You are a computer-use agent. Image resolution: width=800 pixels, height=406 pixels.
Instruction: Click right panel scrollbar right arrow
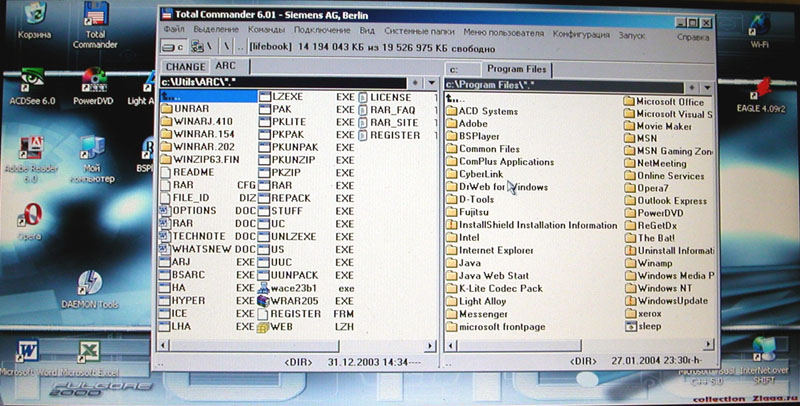tap(708, 344)
